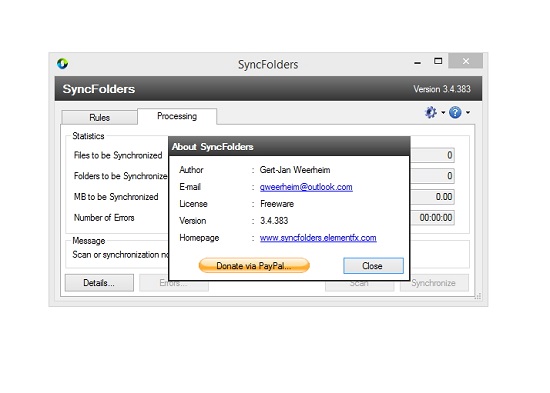Click the author name Gert-Jan Weerheim
The image size is (550, 393).
click(x=295, y=170)
